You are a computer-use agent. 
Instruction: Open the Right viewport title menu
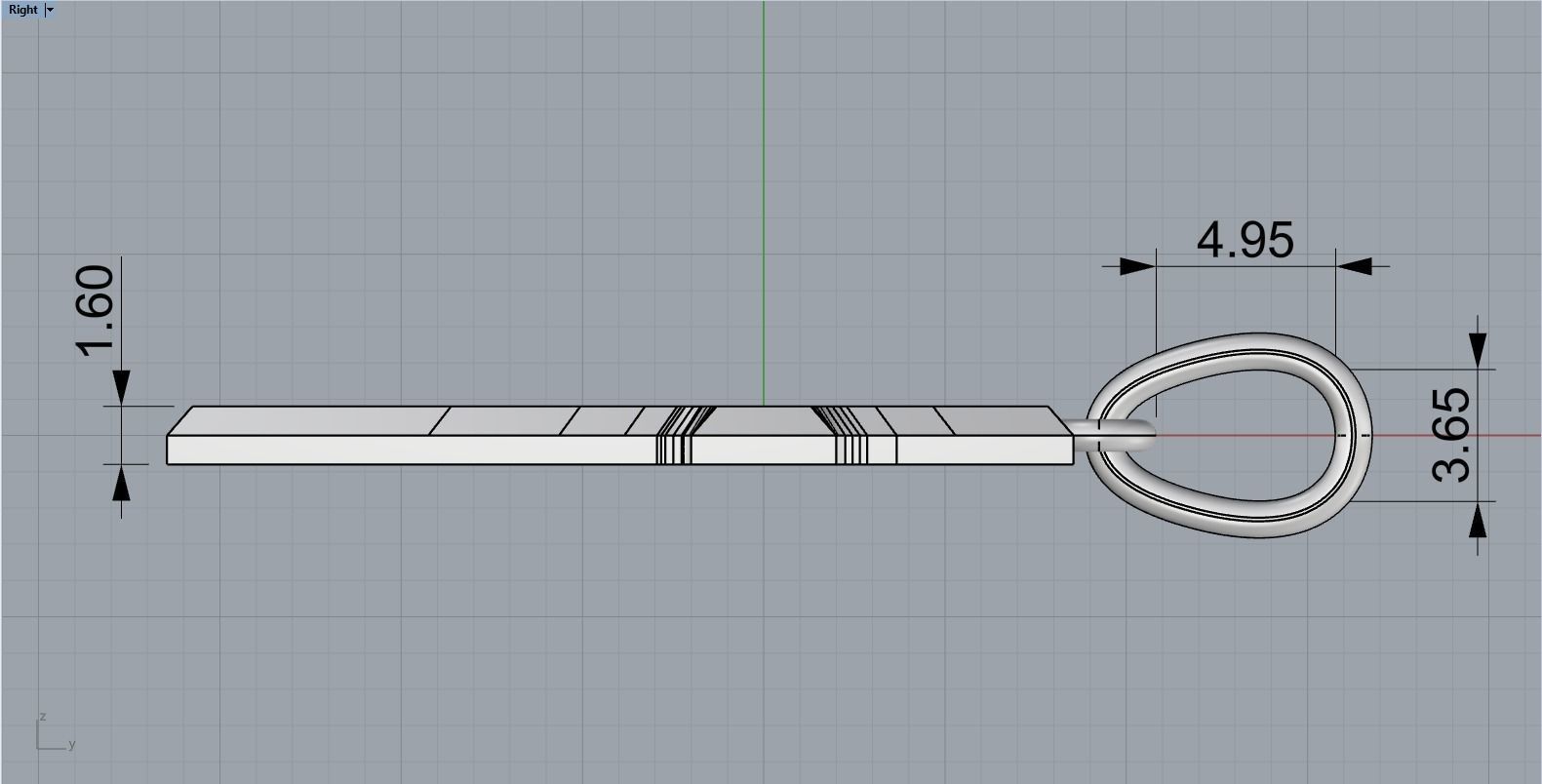pos(22,10)
